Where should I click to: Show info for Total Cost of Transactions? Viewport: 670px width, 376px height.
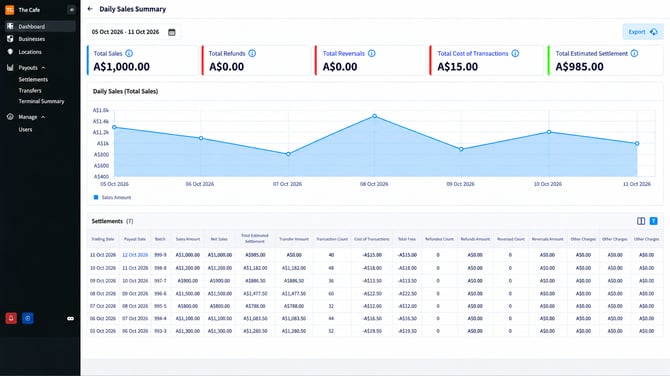pos(515,53)
